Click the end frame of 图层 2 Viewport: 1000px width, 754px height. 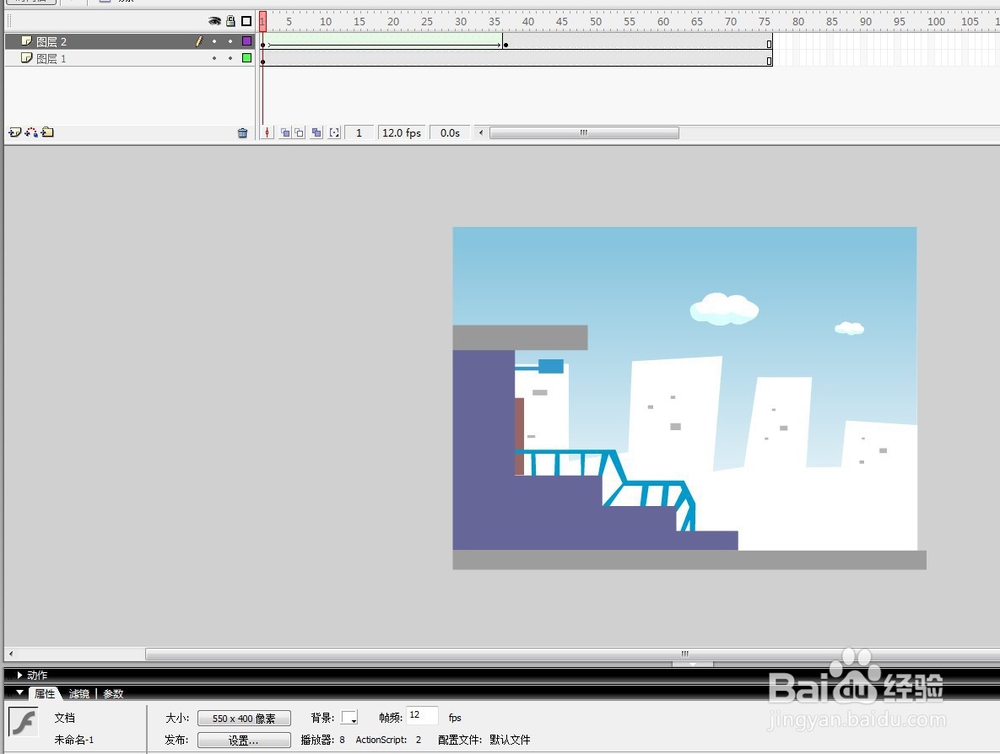click(x=769, y=43)
